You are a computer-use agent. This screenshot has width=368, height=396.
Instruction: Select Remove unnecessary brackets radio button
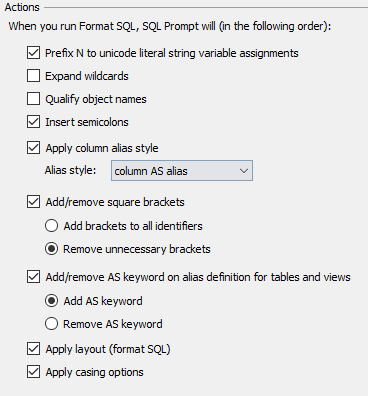point(51,249)
